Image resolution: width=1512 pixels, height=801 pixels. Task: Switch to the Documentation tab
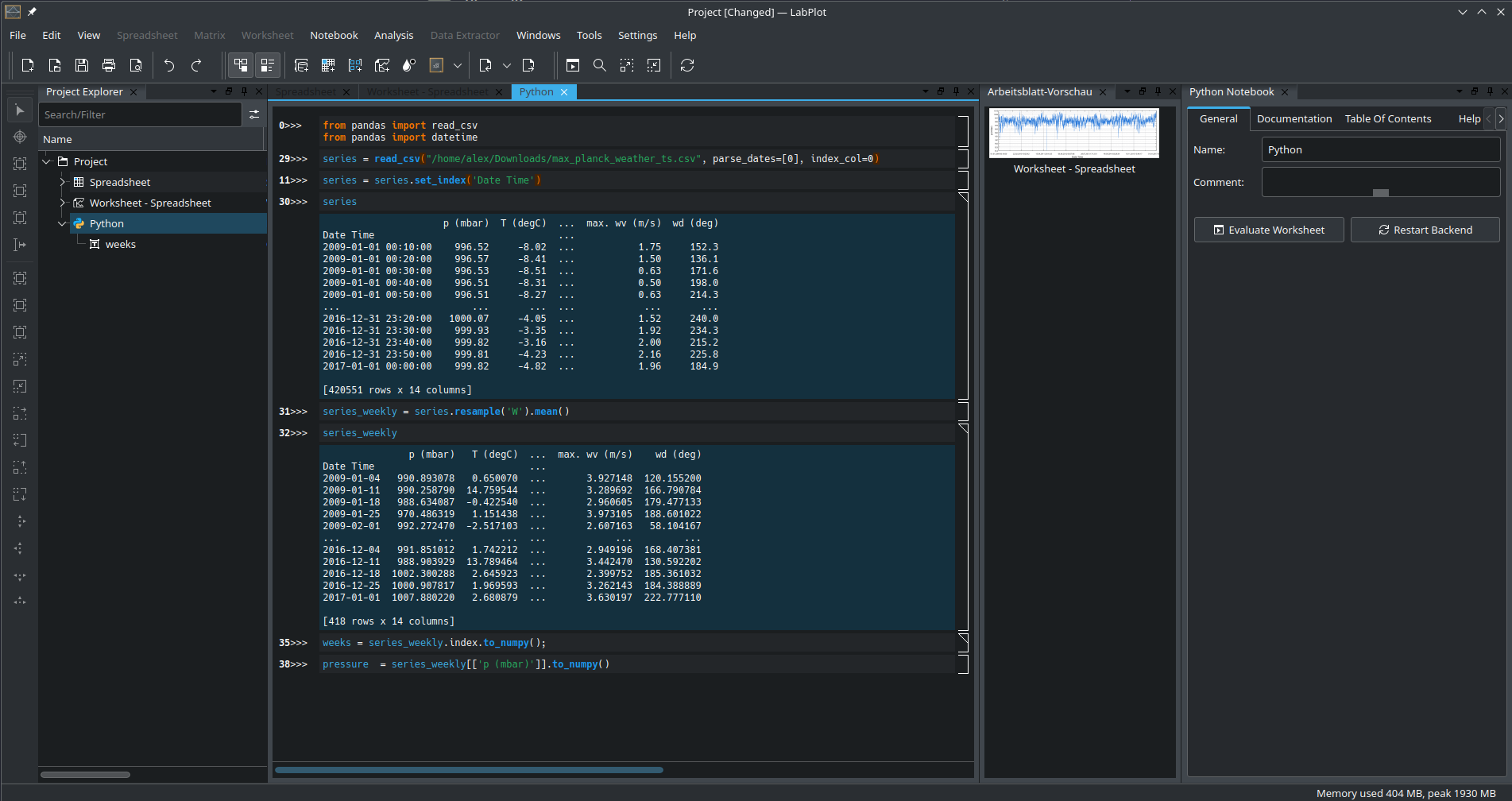[1294, 118]
